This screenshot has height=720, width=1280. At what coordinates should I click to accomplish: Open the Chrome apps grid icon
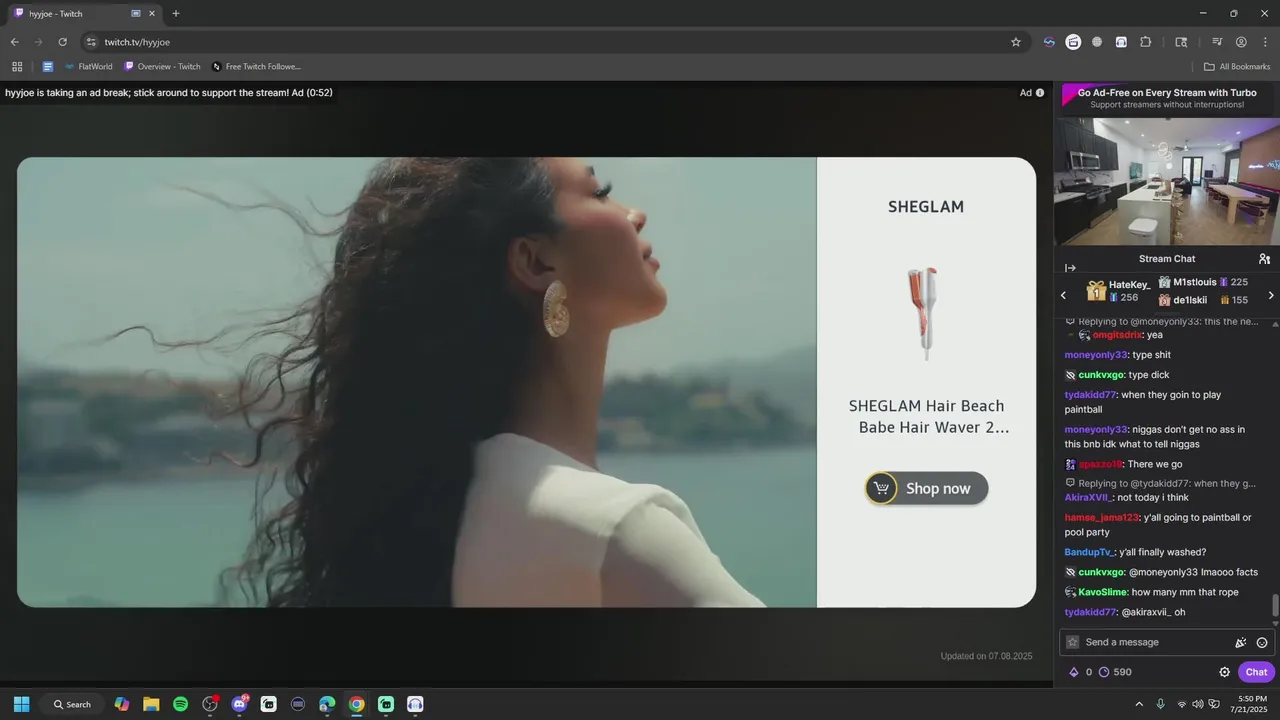pyautogui.click(x=17, y=67)
